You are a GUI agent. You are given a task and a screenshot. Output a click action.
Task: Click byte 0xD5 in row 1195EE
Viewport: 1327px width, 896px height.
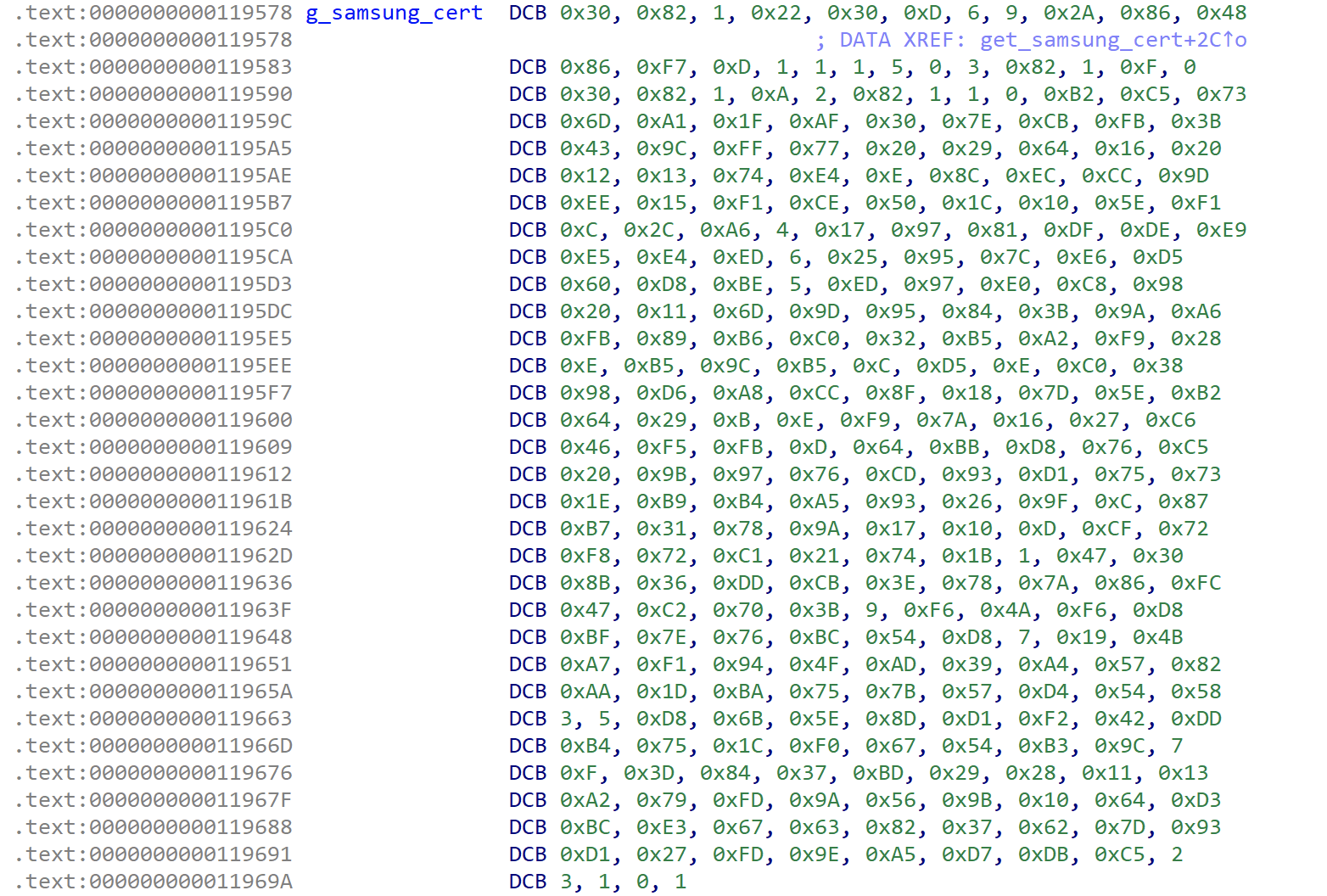(942, 366)
